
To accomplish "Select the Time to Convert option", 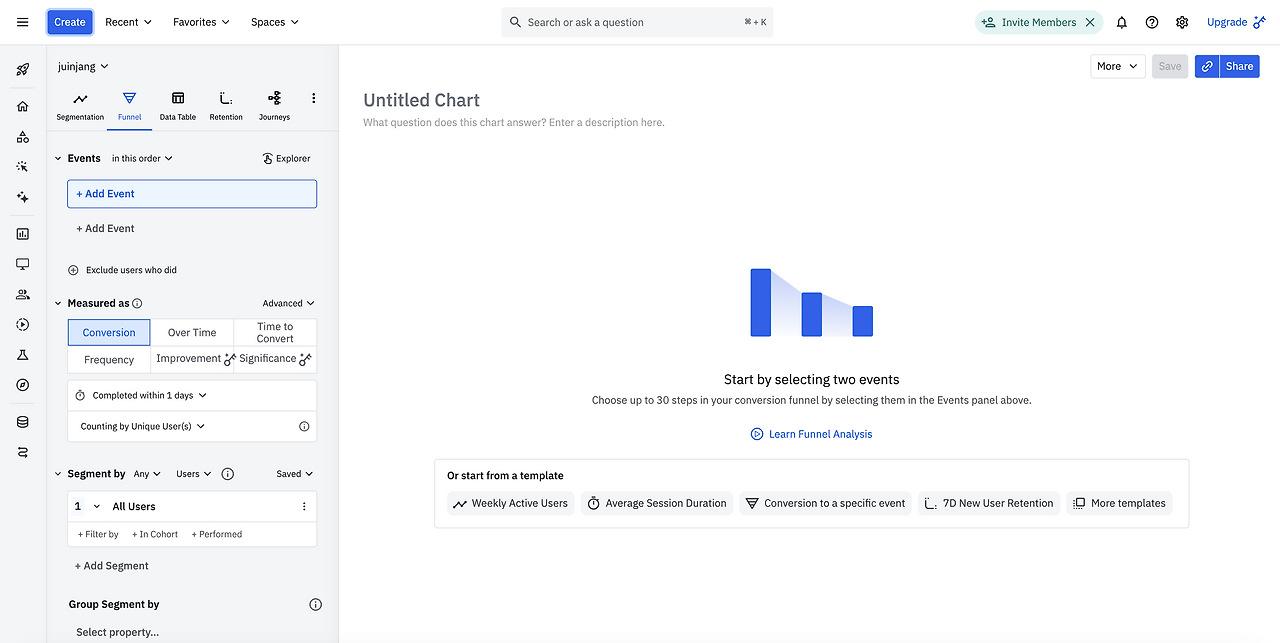I will pos(275,333).
